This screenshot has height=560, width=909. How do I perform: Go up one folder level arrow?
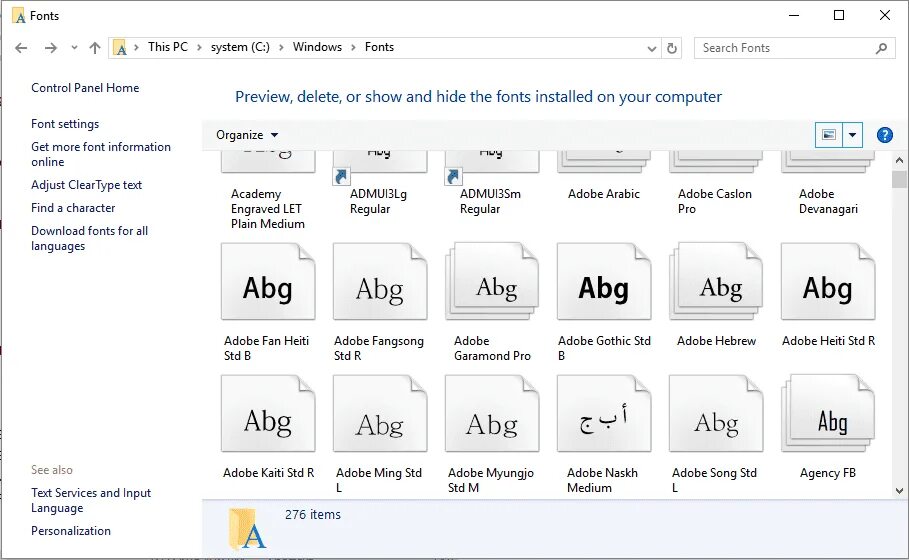pyautogui.click(x=95, y=48)
